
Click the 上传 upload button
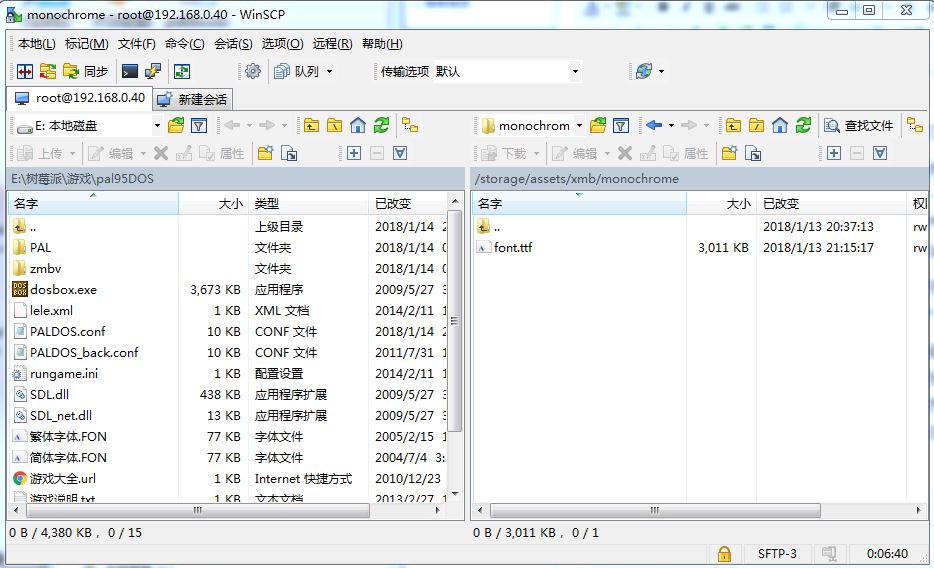[x=41, y=154]
